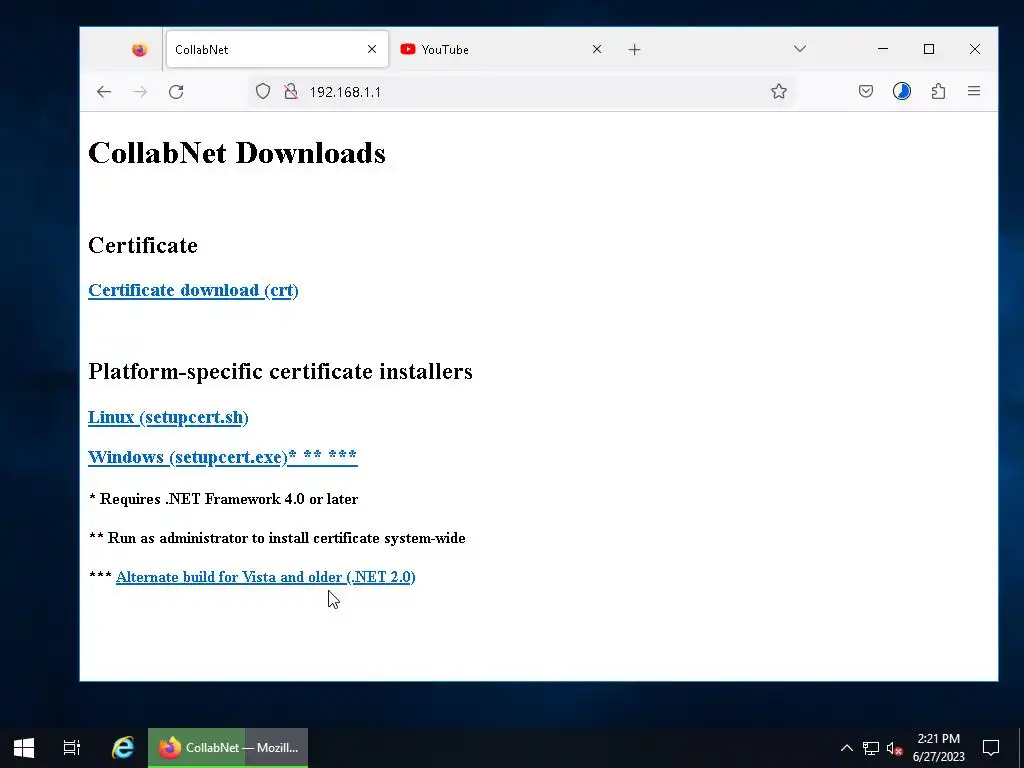
Task: Open the Extensions puzzle-piece icon
Action: 938,91
